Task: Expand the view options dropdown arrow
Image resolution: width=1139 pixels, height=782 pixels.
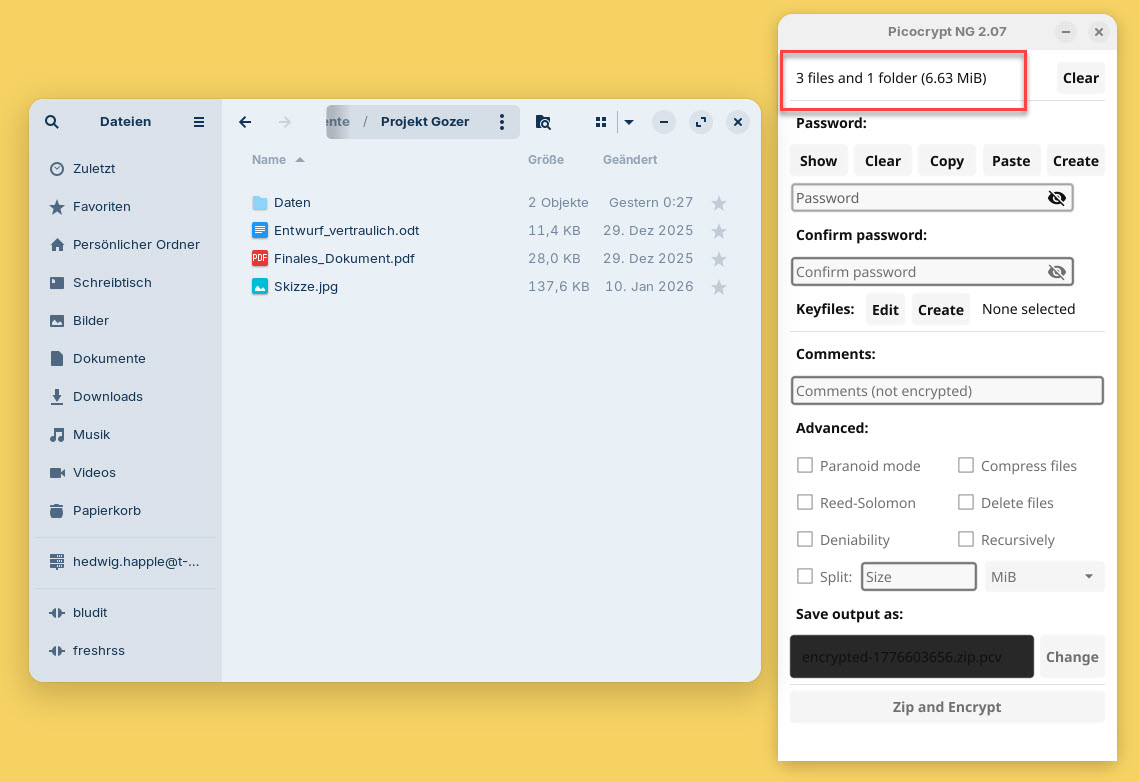Action: [629, 122]
